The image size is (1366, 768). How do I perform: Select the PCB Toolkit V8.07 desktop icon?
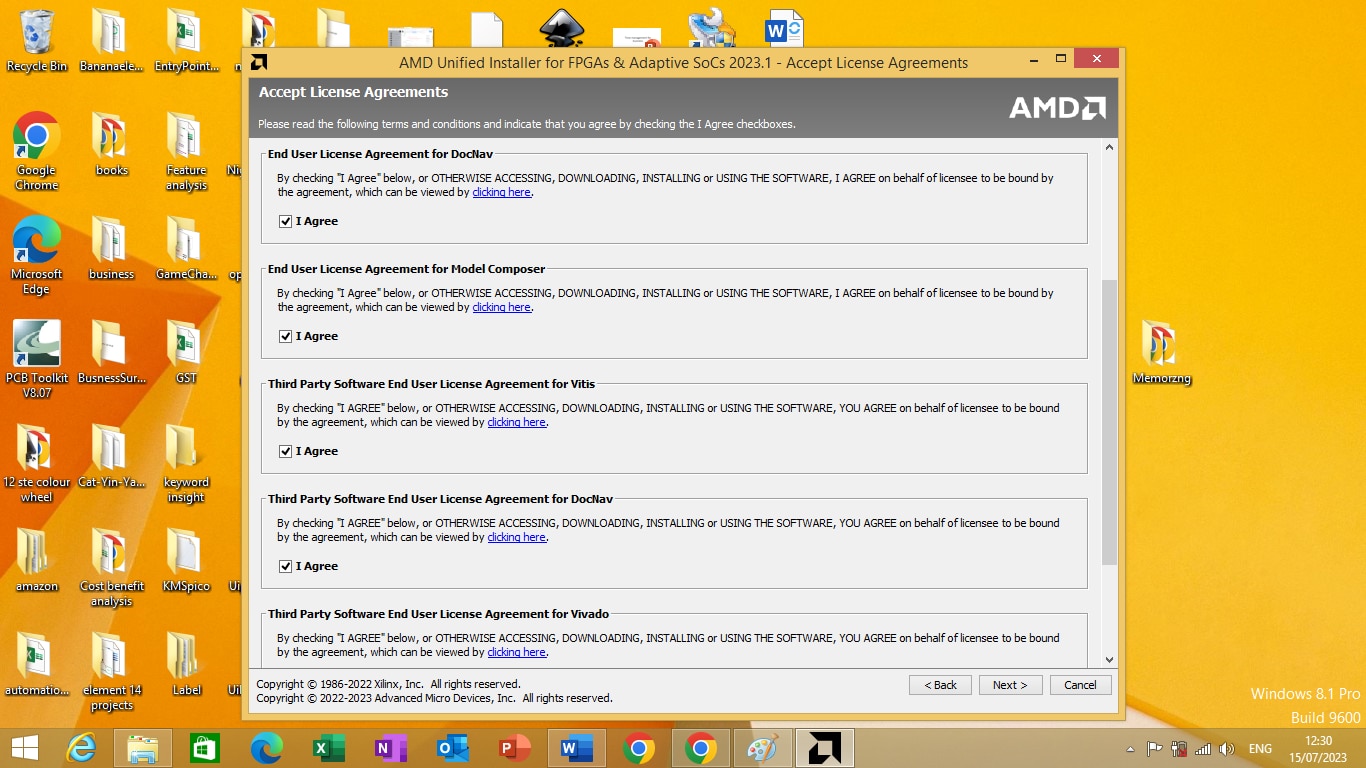coord(37,359)
